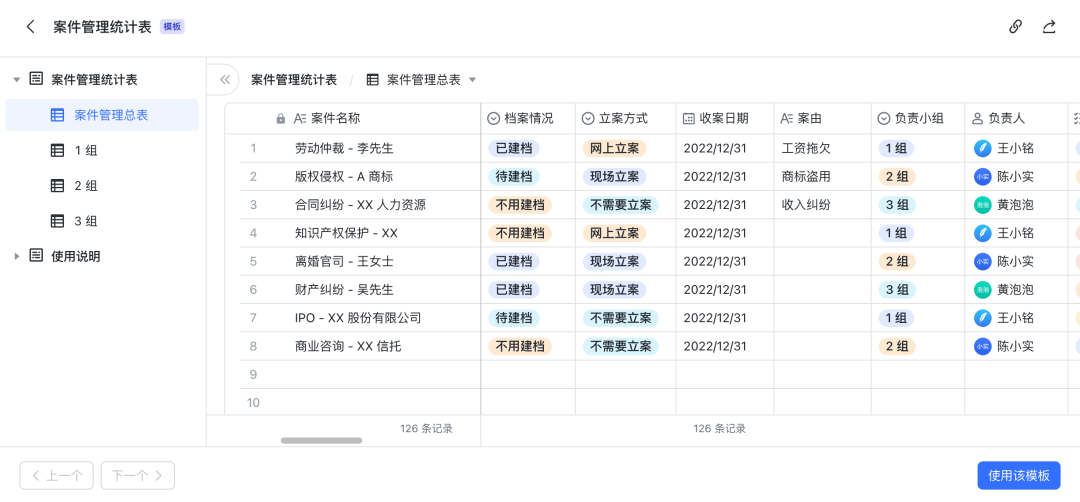The width and height of the screenshot is (1080, 502).
Task: Select 1 组 sheet in sidebar
Action: coord(86,151)
